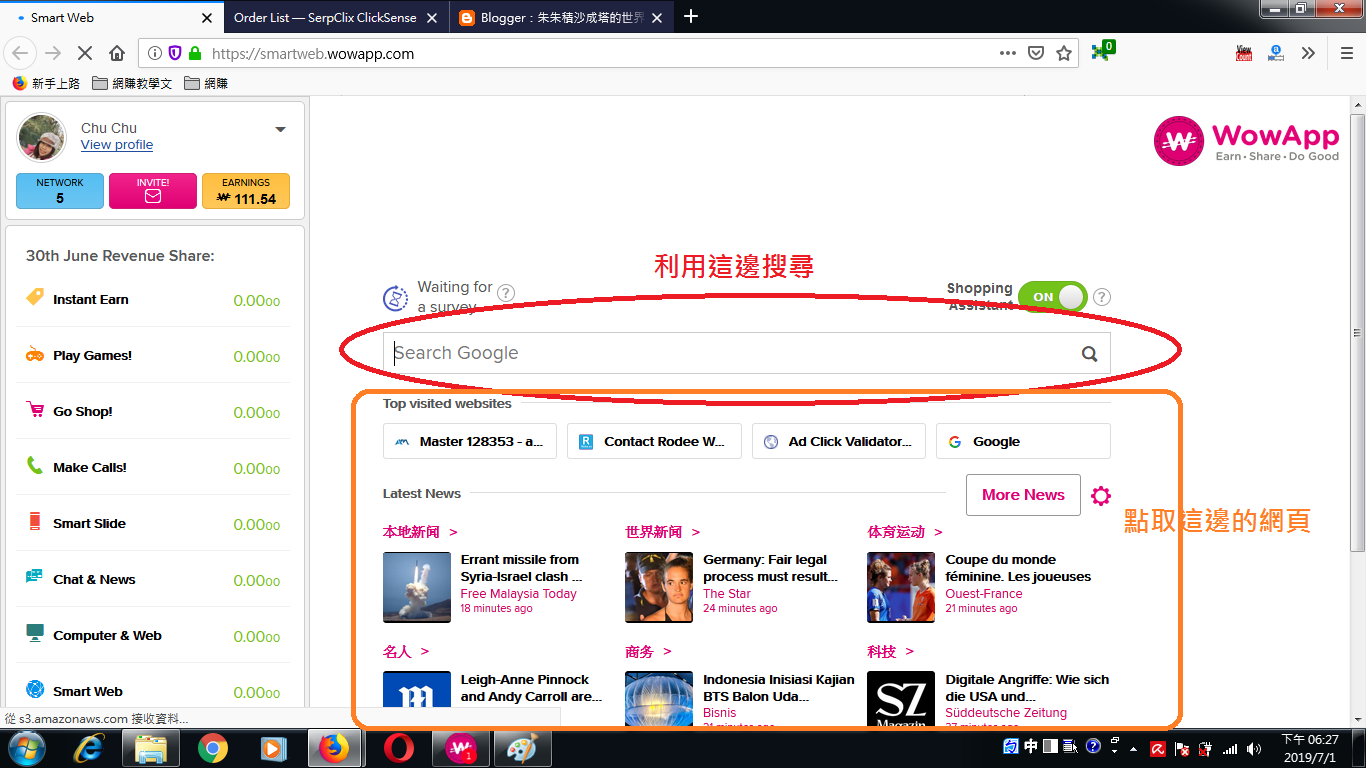
Task: Open the Make Calls phone icon
Action: click(x=35, y=466)
